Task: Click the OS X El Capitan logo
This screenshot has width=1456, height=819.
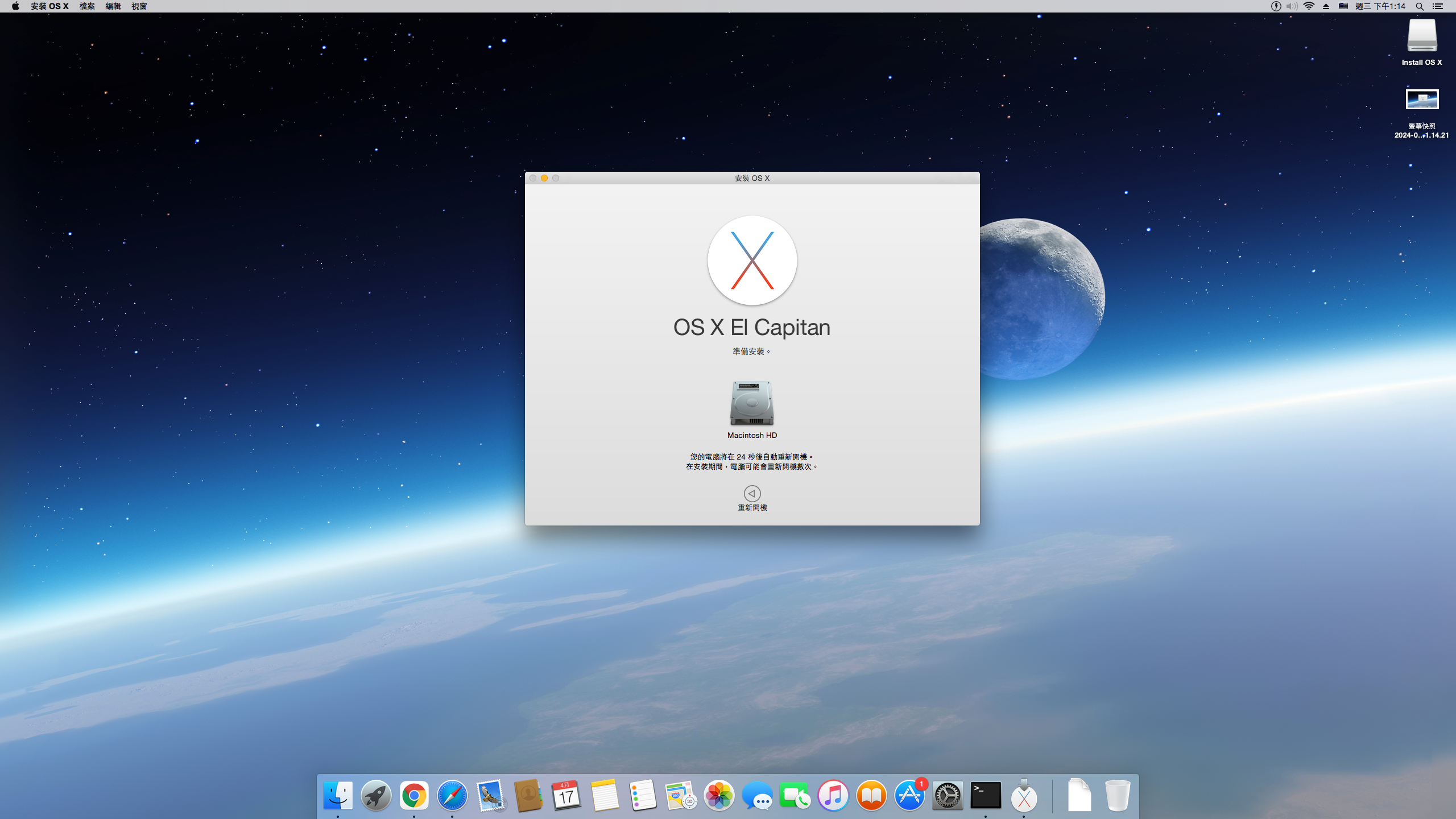Action: (752, 260)
